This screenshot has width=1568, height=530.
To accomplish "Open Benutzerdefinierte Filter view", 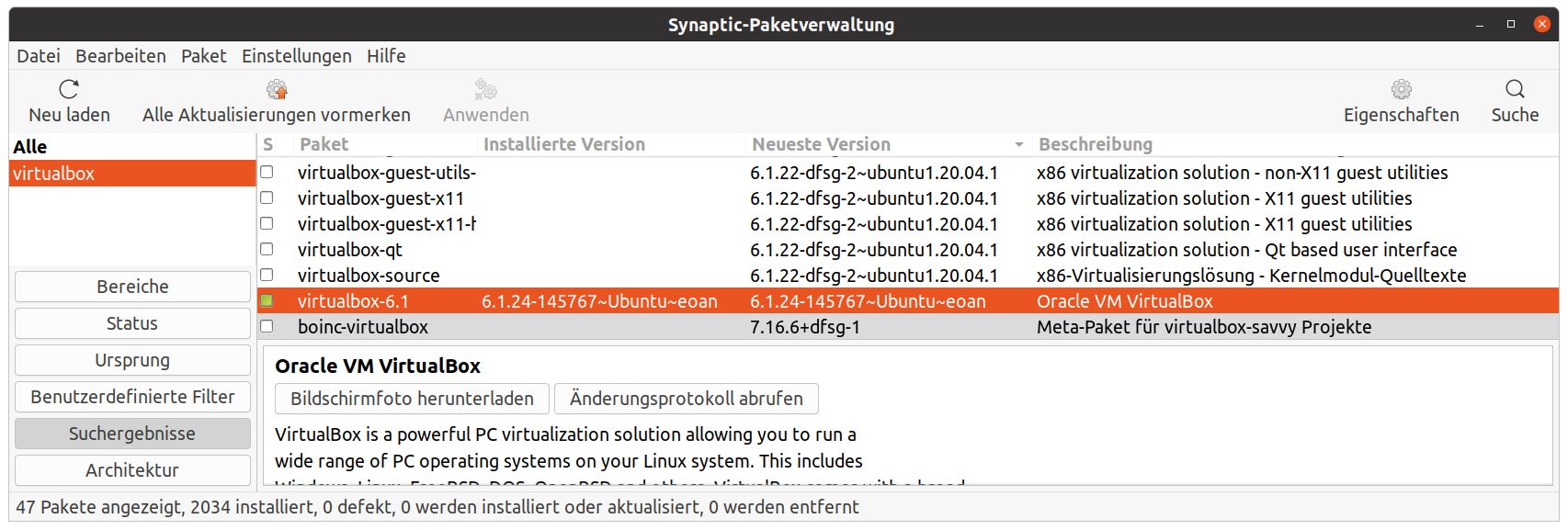I will [132, 397].
